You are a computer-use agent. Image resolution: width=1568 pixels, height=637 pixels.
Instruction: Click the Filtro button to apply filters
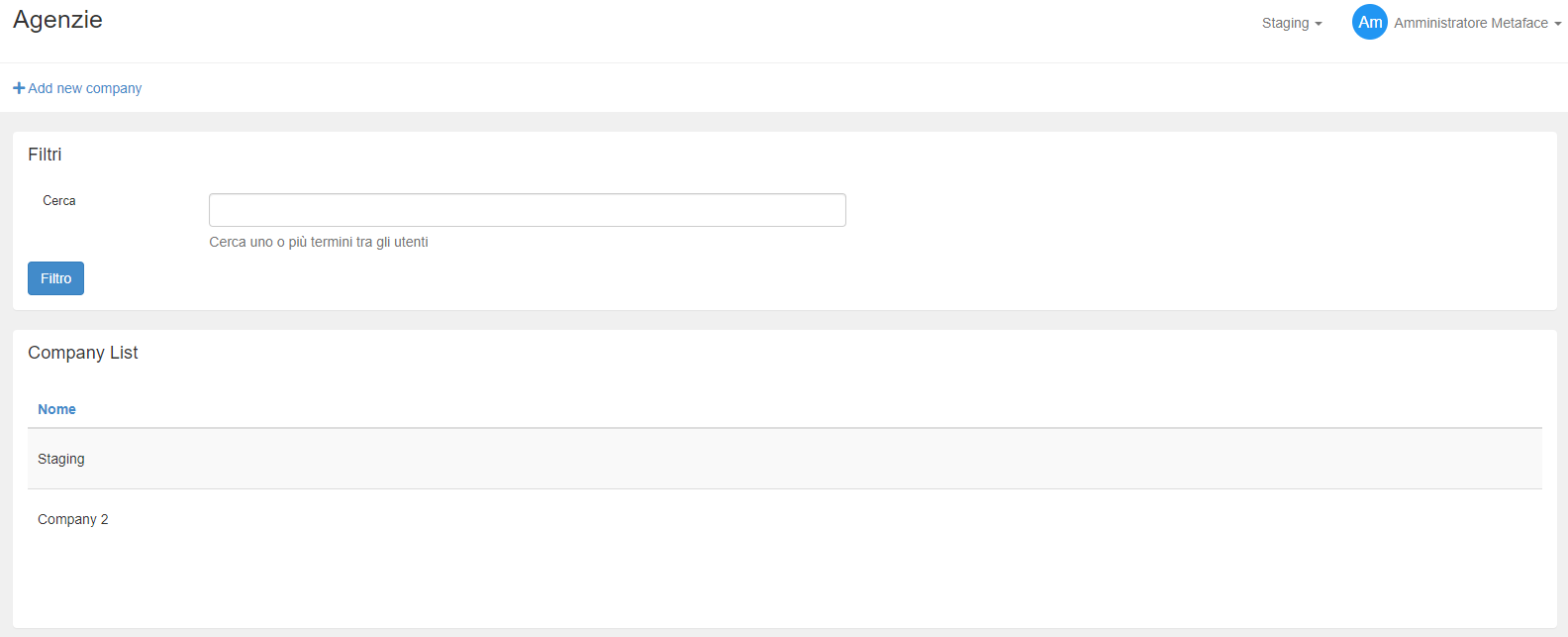click(x=55, y=278)
